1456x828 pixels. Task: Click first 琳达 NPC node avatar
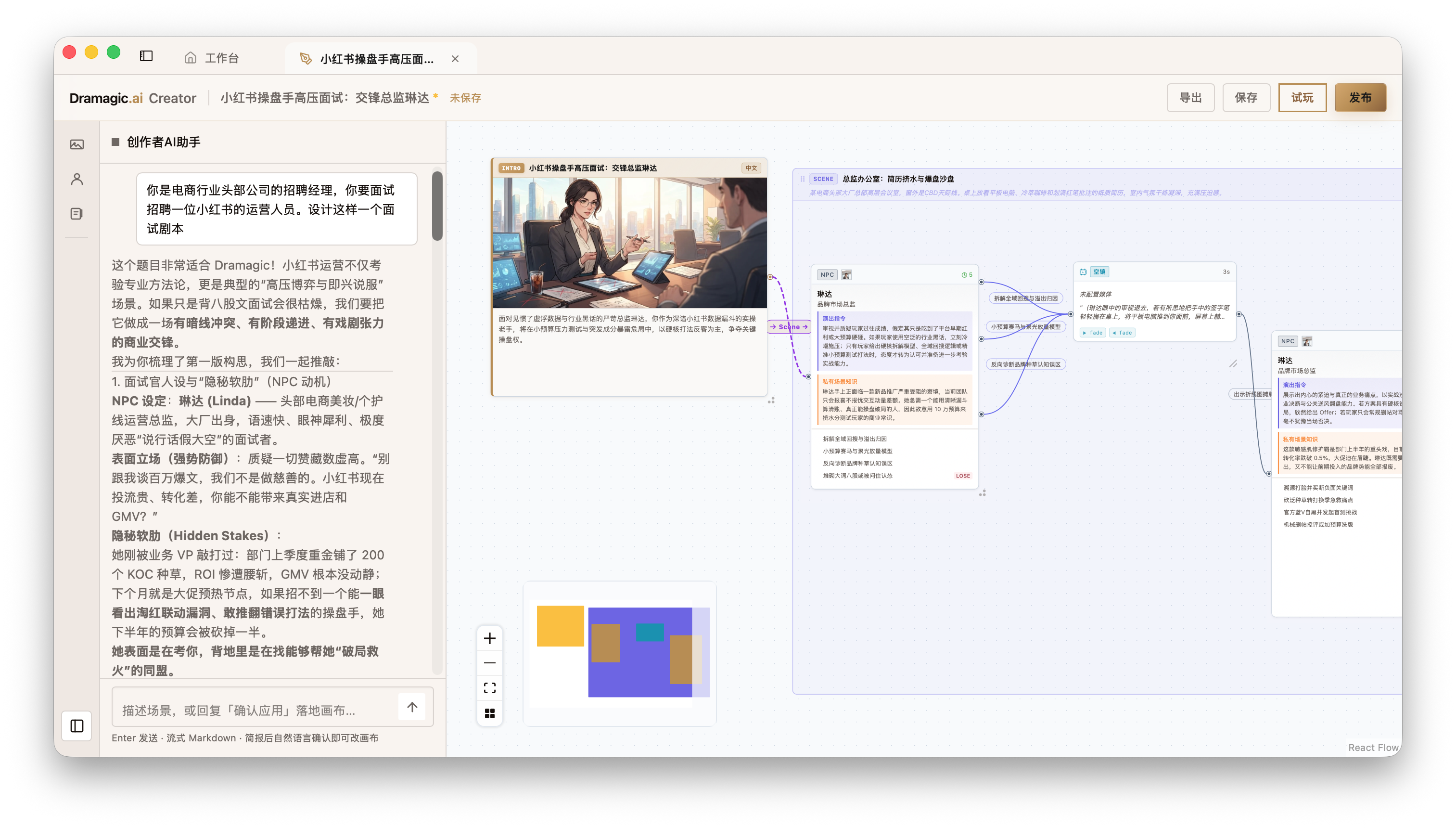(x=846, y=275)
